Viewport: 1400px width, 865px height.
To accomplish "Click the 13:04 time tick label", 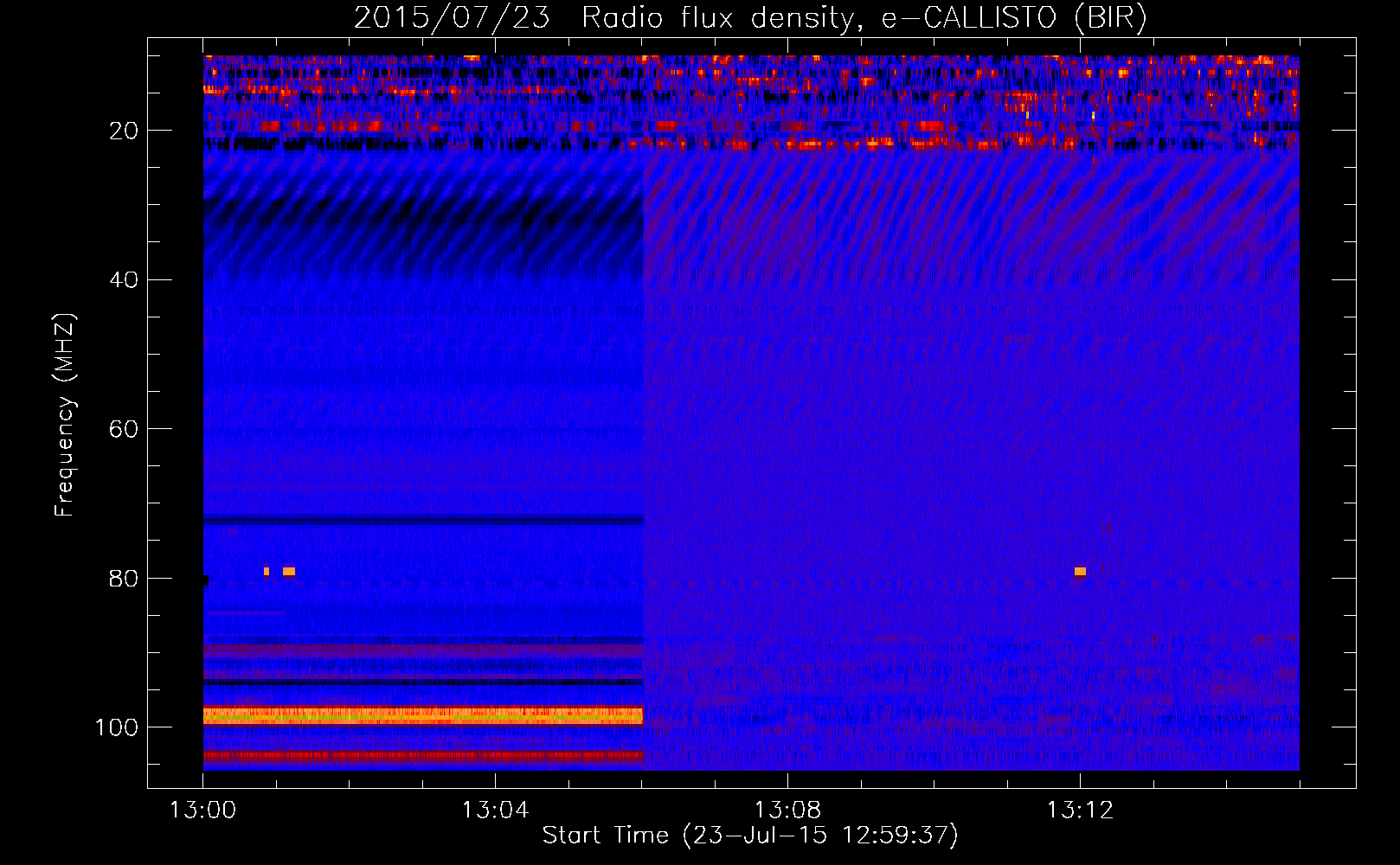I will 495,810.
